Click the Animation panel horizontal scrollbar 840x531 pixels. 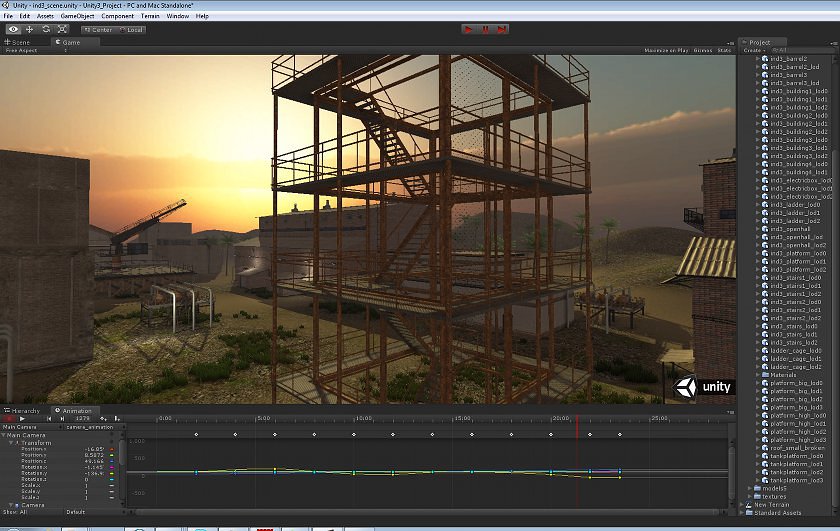tap(426, 513)
